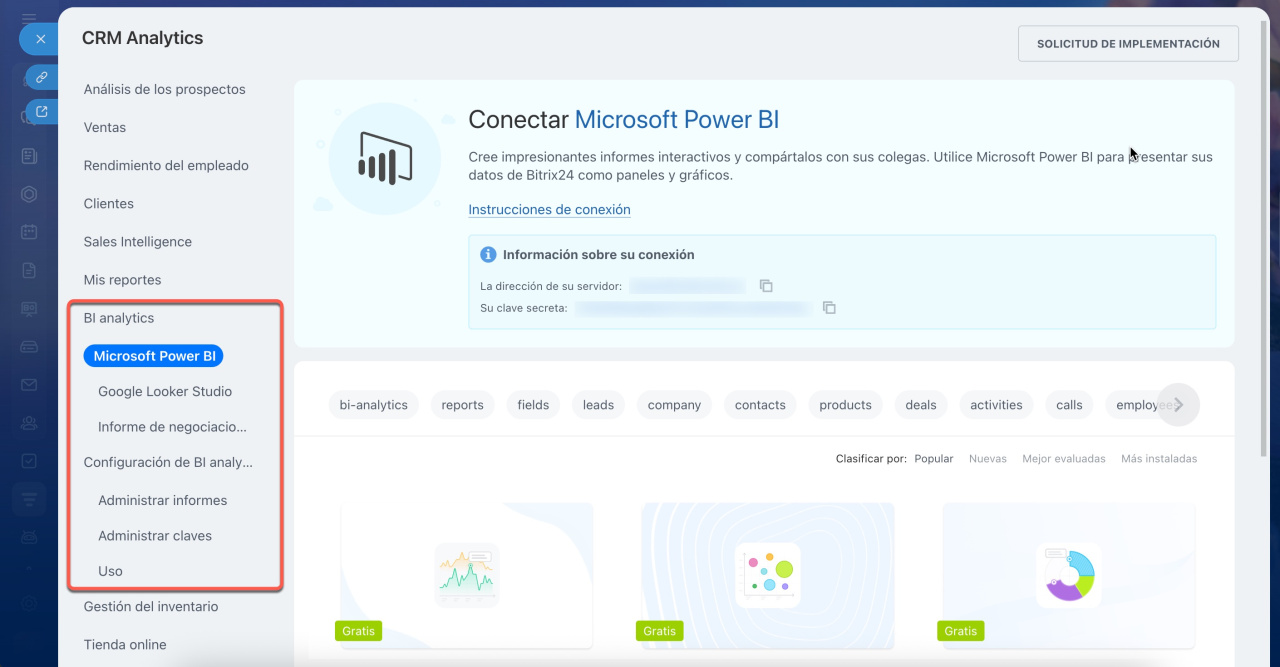Open the donut chart app card
The width and height of the screenshot is (1280, 667).
point(1069,574)
